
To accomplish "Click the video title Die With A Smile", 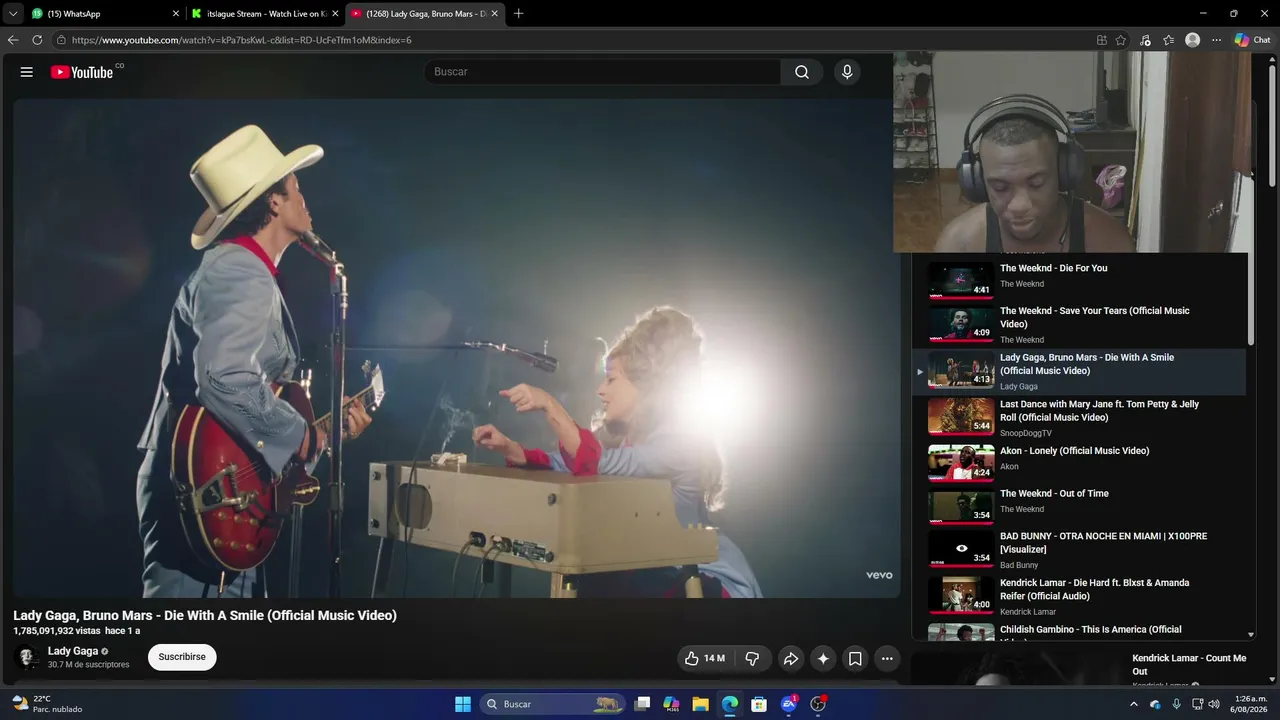I will click(205, 615).
